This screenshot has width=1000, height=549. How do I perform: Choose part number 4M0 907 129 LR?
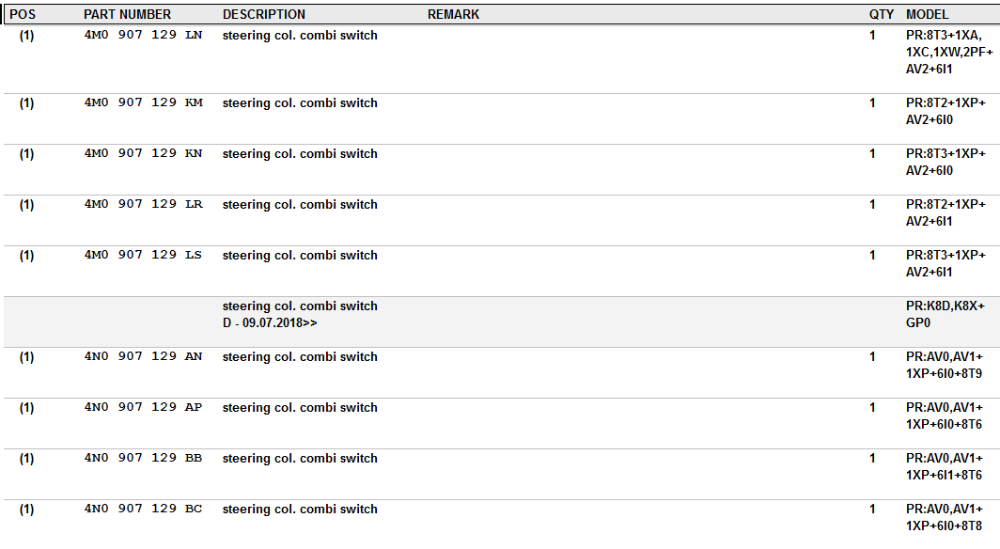click(143, 204)
